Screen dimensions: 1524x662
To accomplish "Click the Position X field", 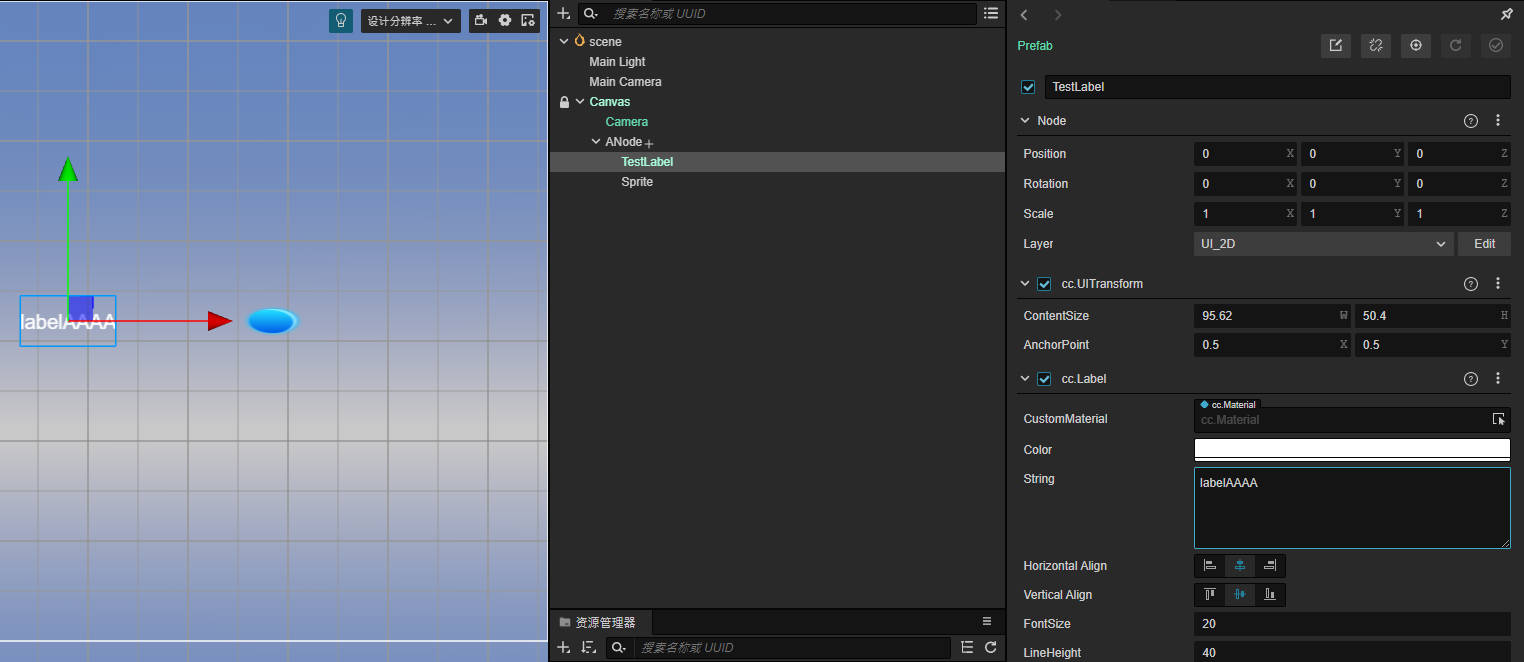I will click(1245, 154).
